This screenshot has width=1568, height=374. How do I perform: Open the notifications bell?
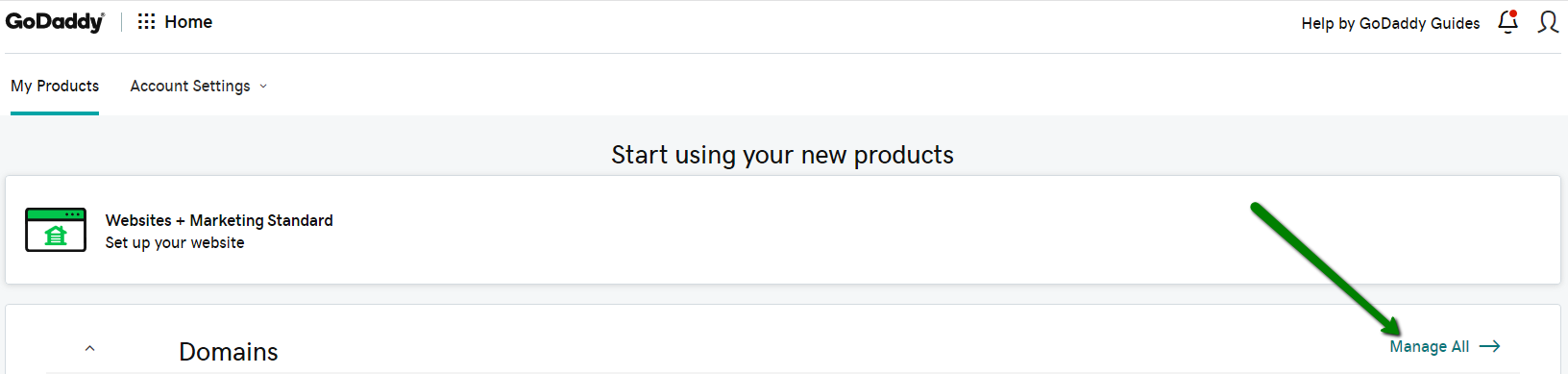[1508, 22]
